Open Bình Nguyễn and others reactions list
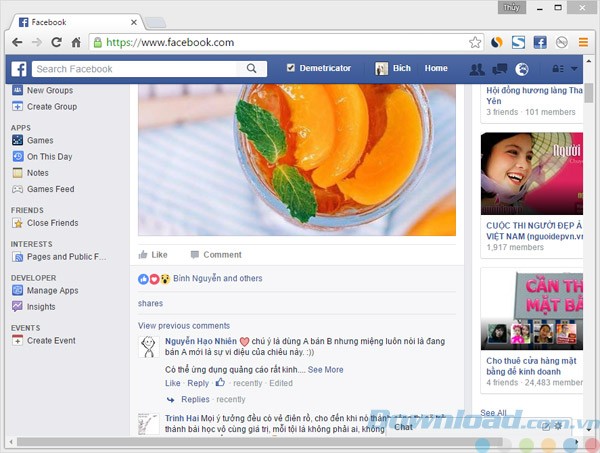Image resolution: width=600 pixels, height=453 pixels. (x=218, y=279)
